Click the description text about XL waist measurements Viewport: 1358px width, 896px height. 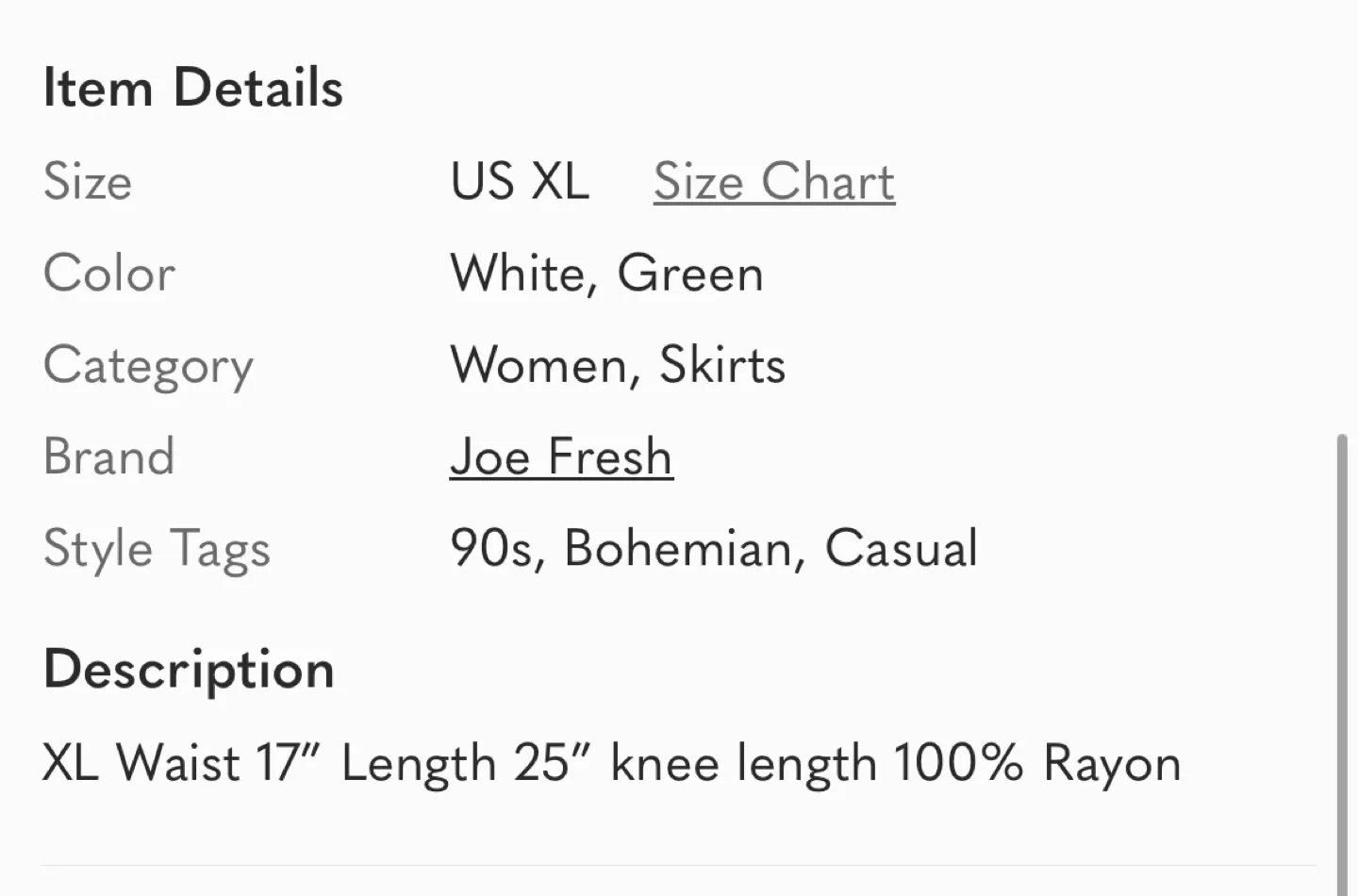(611, 762)
